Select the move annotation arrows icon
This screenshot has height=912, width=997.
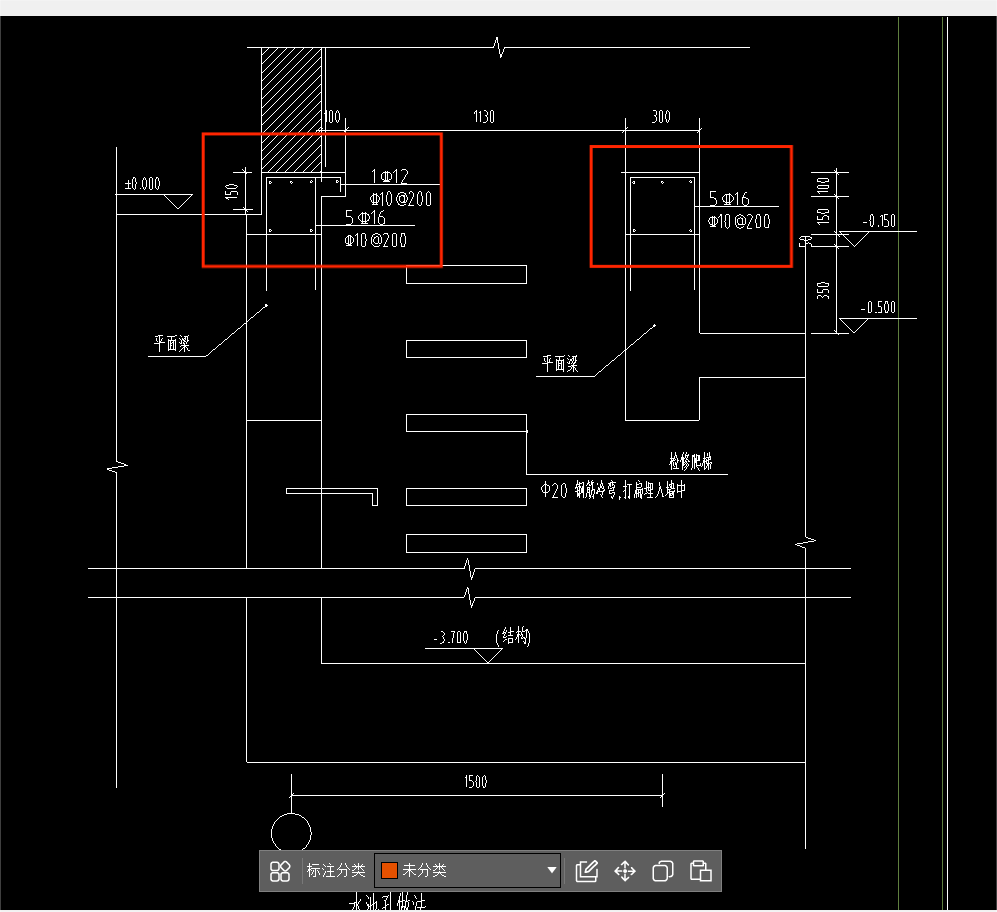tap(624, 871)
